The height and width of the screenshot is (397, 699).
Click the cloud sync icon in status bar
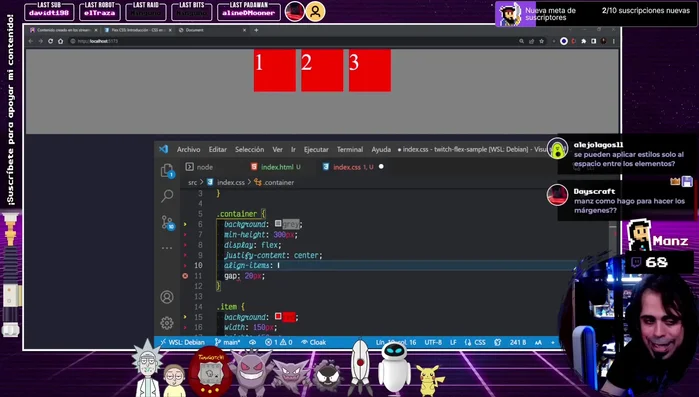(x=252, y=342)
